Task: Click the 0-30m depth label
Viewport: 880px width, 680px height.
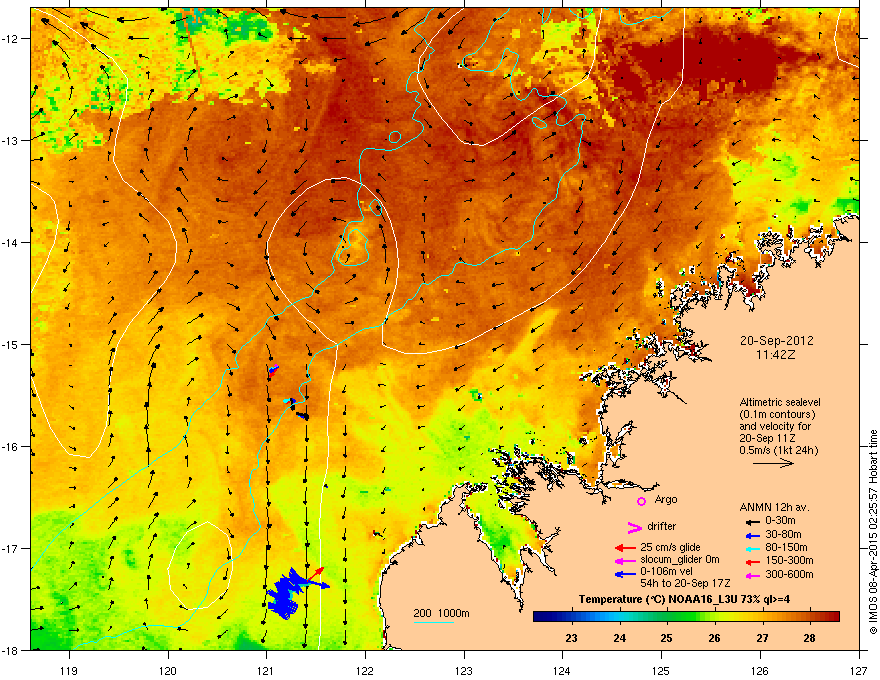Action: click(x=780, y=520)
